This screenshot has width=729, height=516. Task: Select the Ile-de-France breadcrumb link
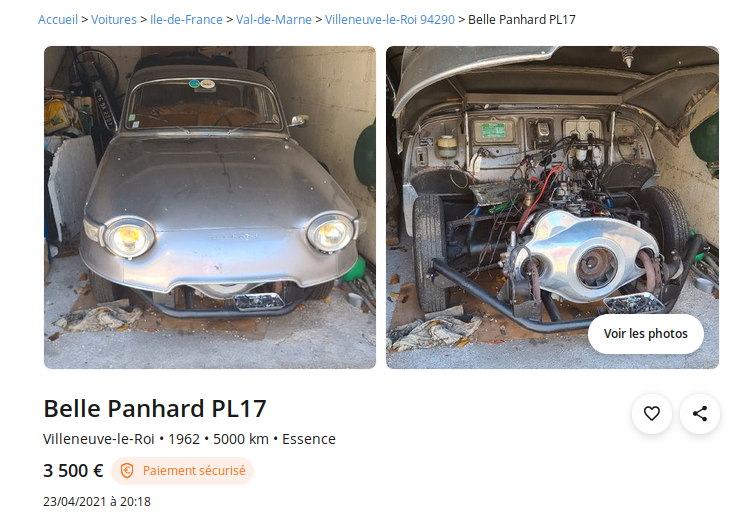(186, 20)
